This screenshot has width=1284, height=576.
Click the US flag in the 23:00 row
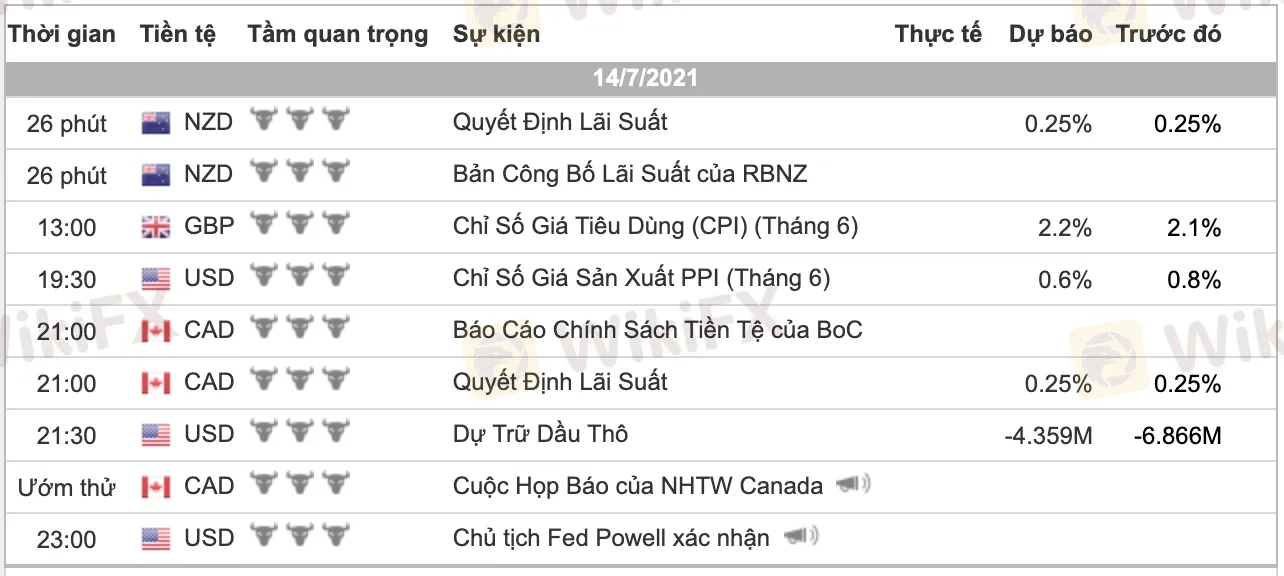click(x=156, y=539)
